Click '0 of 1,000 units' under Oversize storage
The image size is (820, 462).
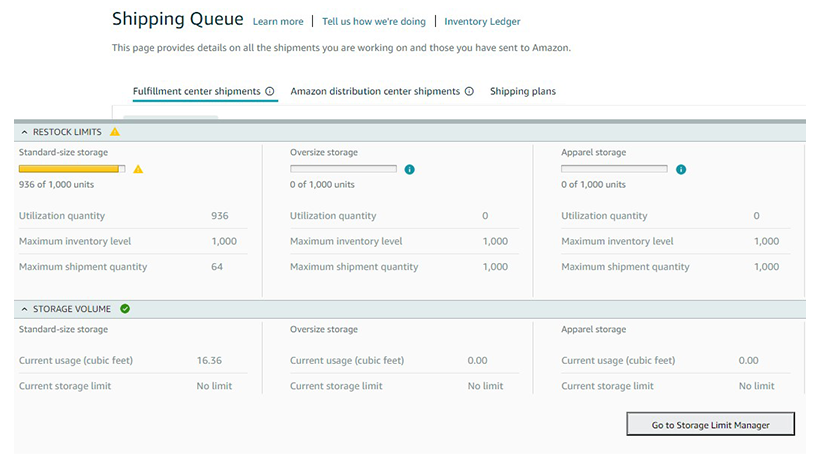[322, 184]
